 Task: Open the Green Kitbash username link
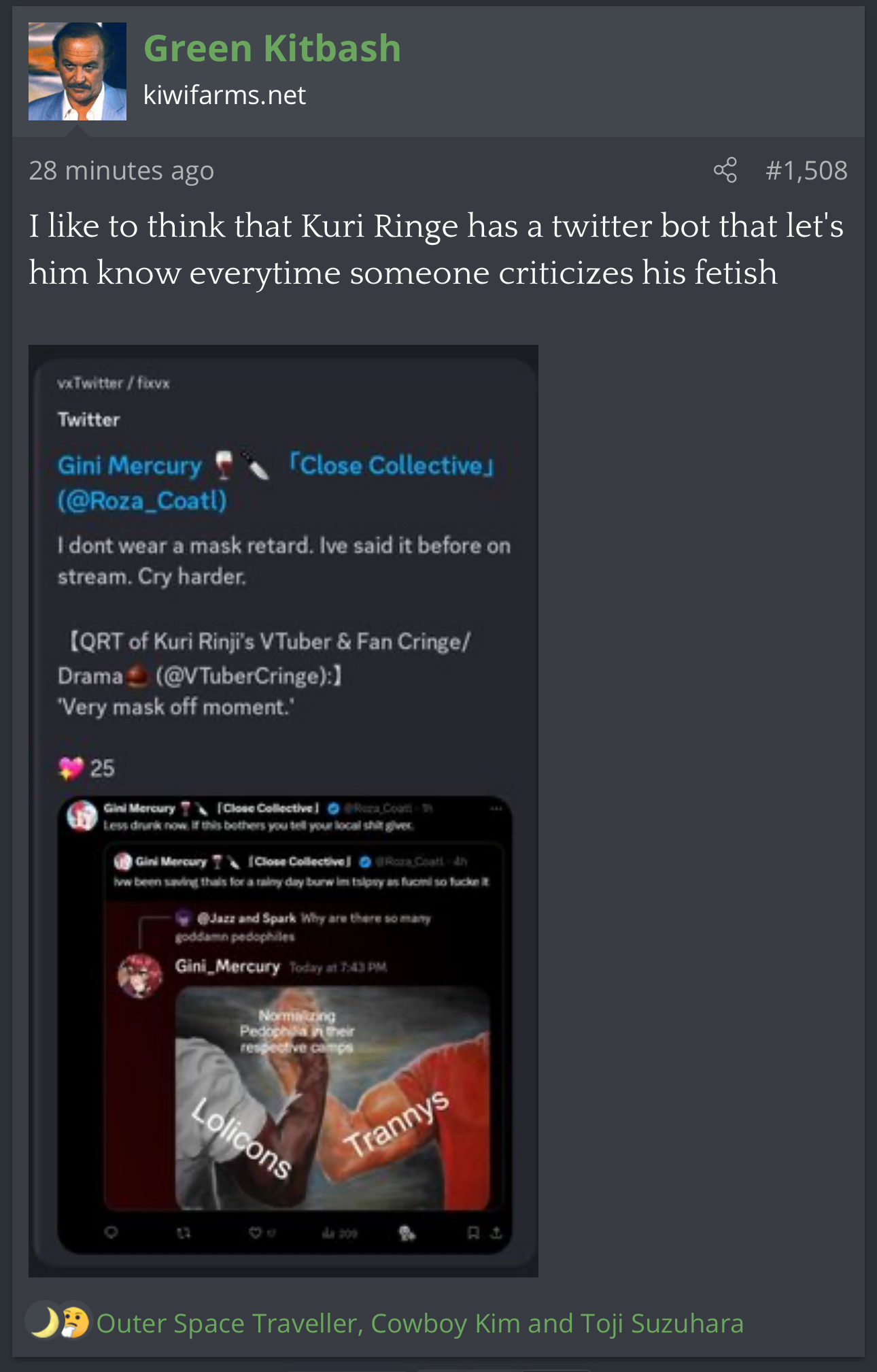[x=272, y=48]
